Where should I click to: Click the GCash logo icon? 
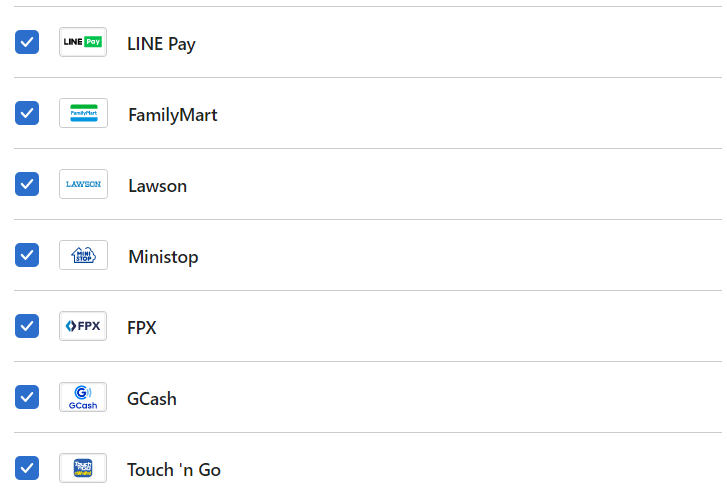[83, 397]
